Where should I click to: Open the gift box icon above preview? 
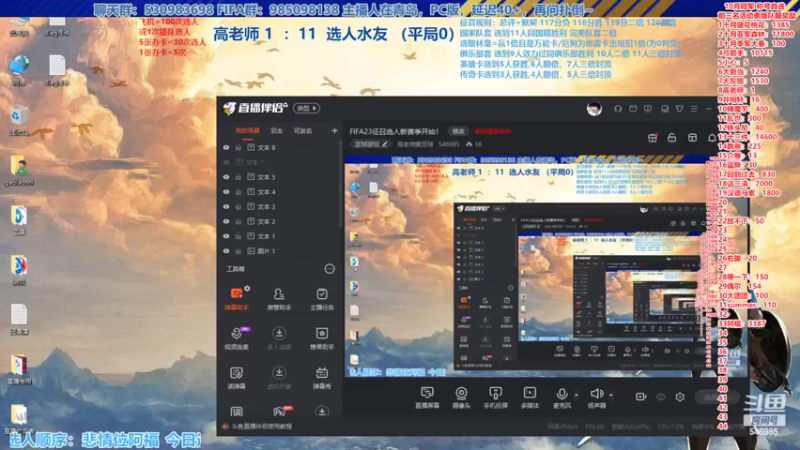[653, 138]
